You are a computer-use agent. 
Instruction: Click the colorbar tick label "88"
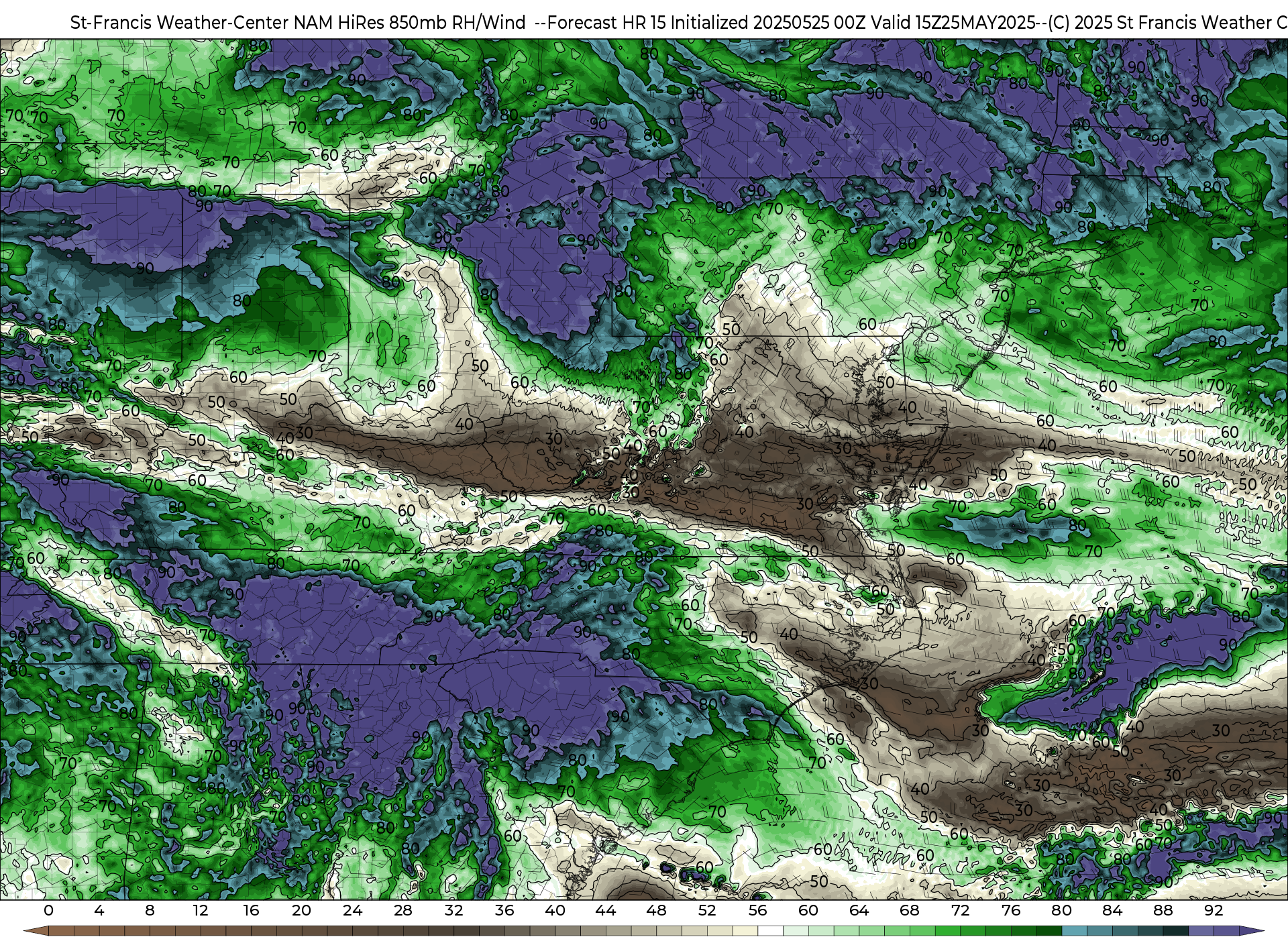click(x=1163, y=910)
